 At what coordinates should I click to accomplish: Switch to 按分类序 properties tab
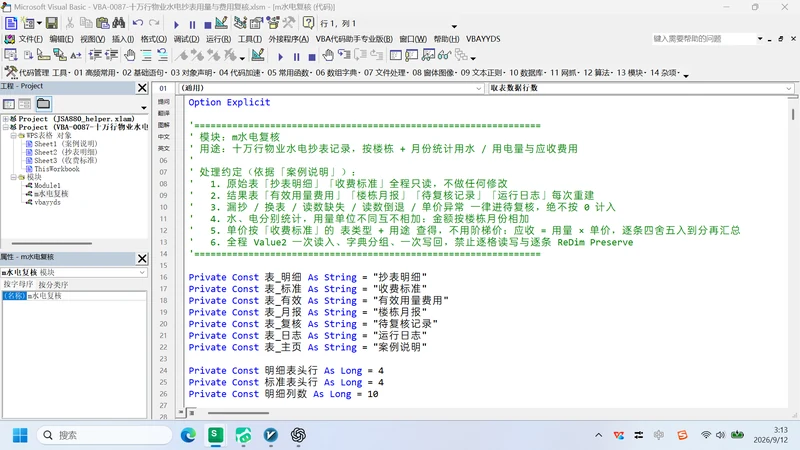(x=53, y=284)
